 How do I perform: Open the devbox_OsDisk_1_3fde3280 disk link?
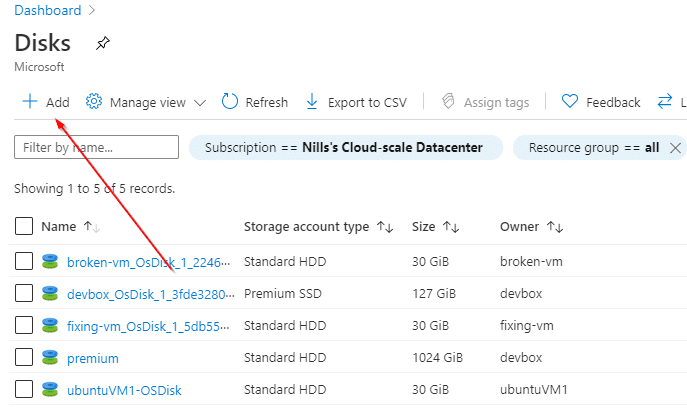(150, 294)
